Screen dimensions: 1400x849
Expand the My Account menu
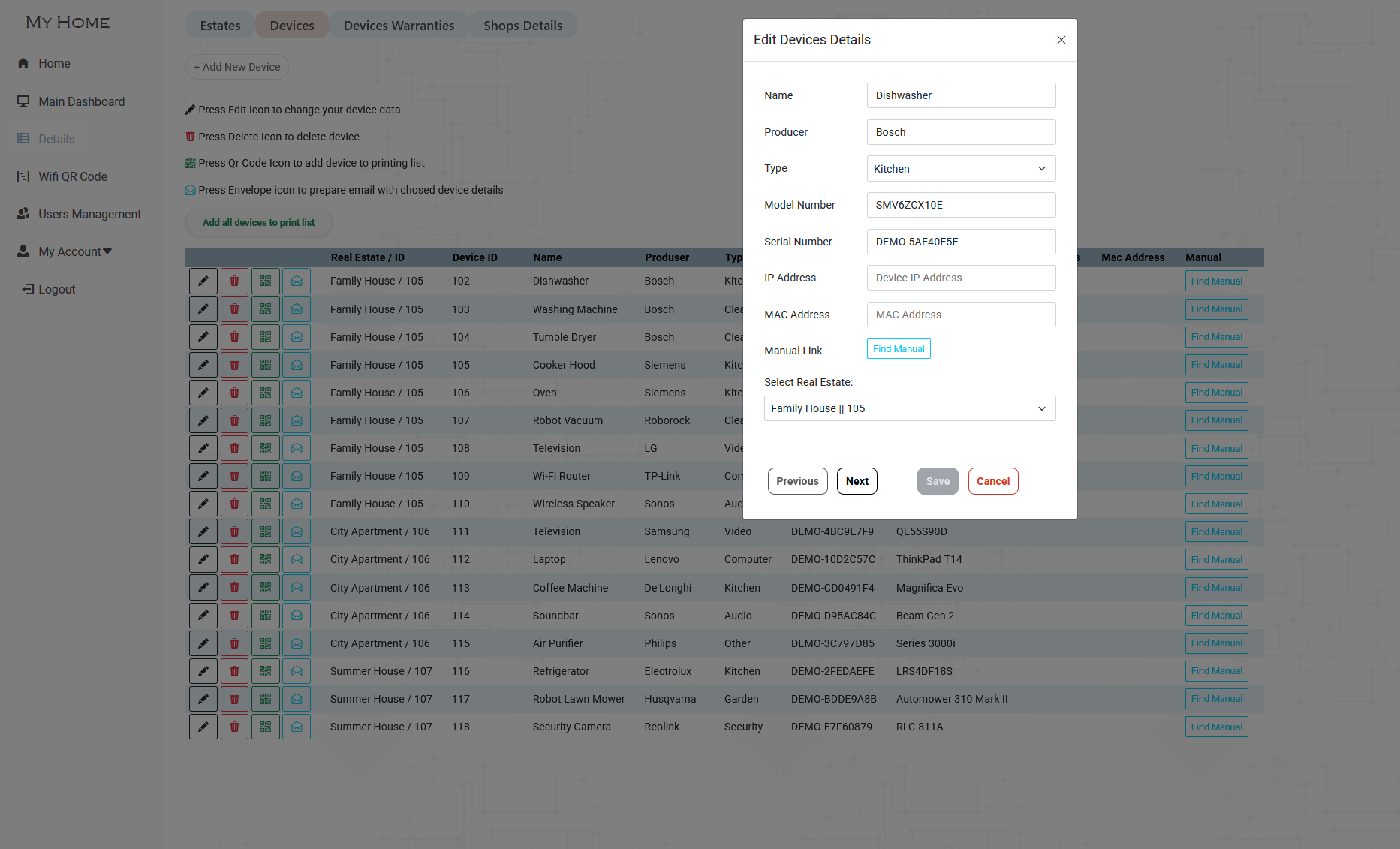[x=75, y=251]
